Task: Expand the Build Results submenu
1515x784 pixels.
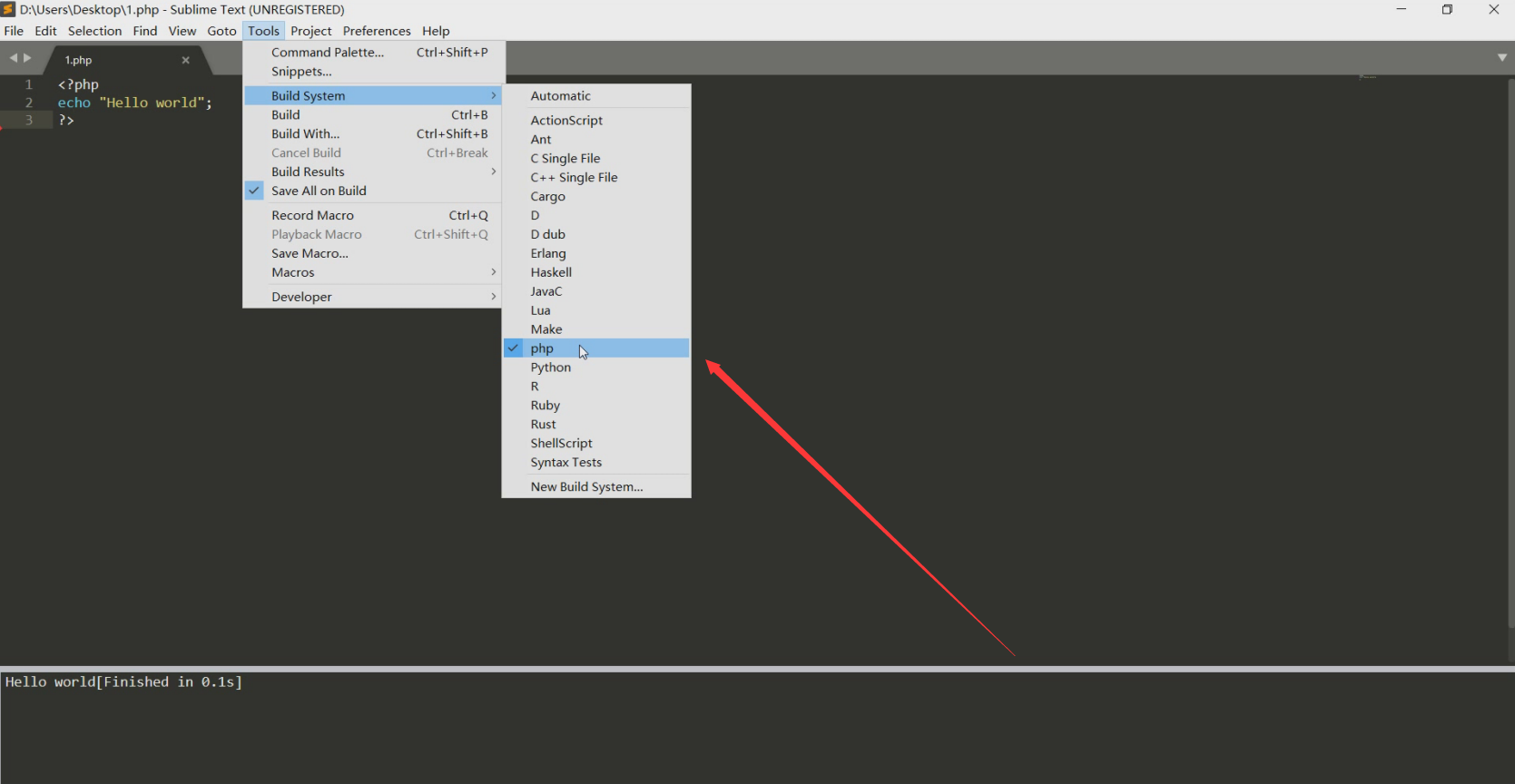Action: 372,171
